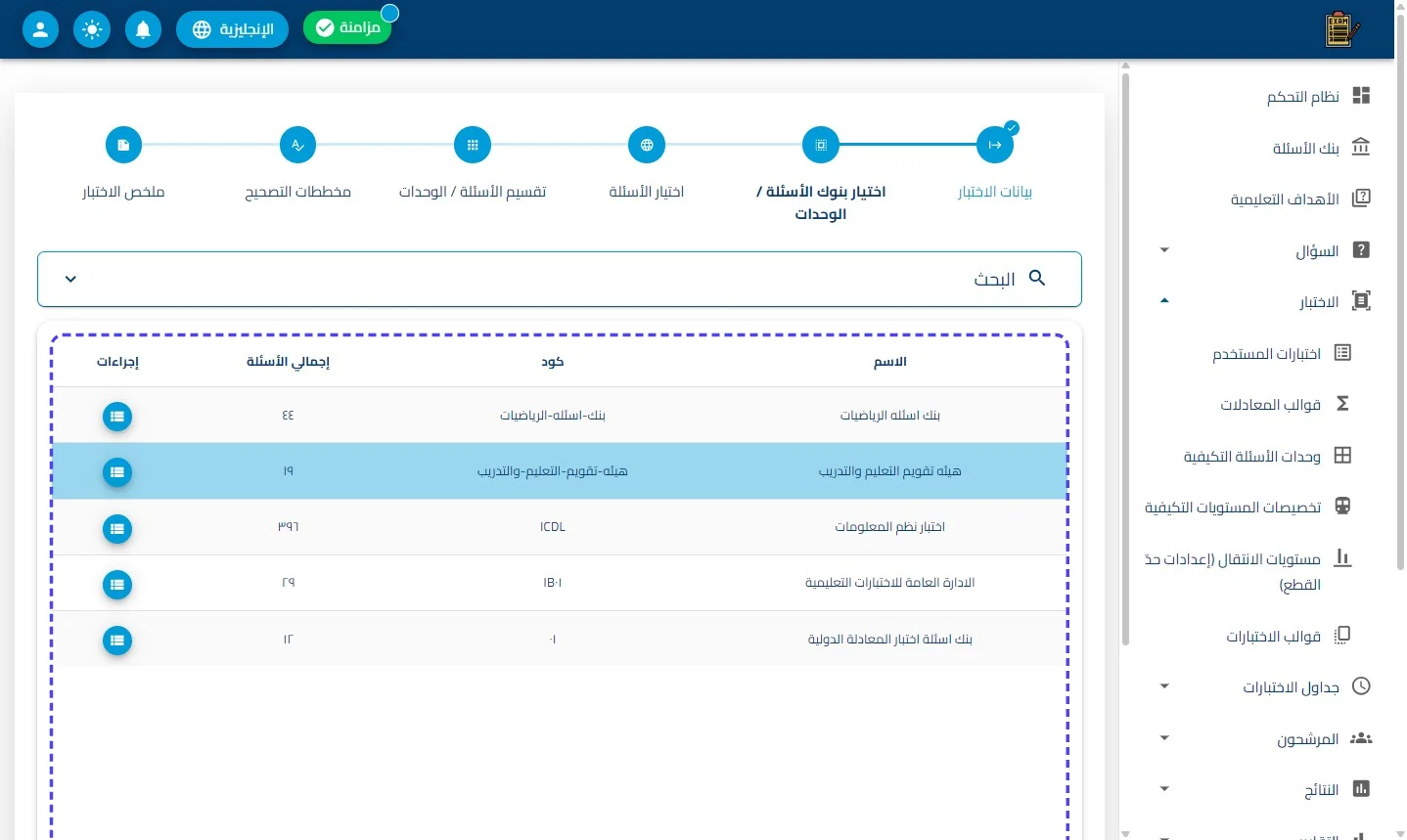Go to ملخص الاختبار step circle
Image resolution: width=1407 pixels, height=840 pixels.
point(123,145)
